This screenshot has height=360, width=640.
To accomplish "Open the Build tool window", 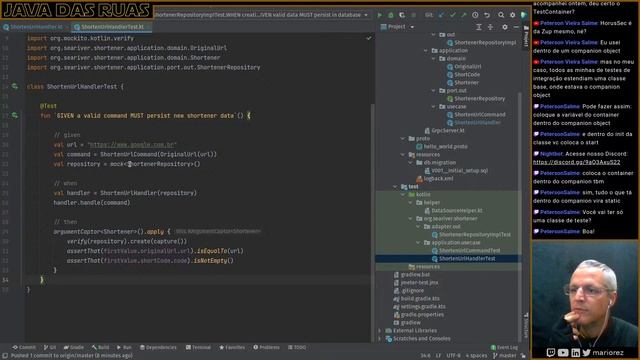I will coord(100,347).
